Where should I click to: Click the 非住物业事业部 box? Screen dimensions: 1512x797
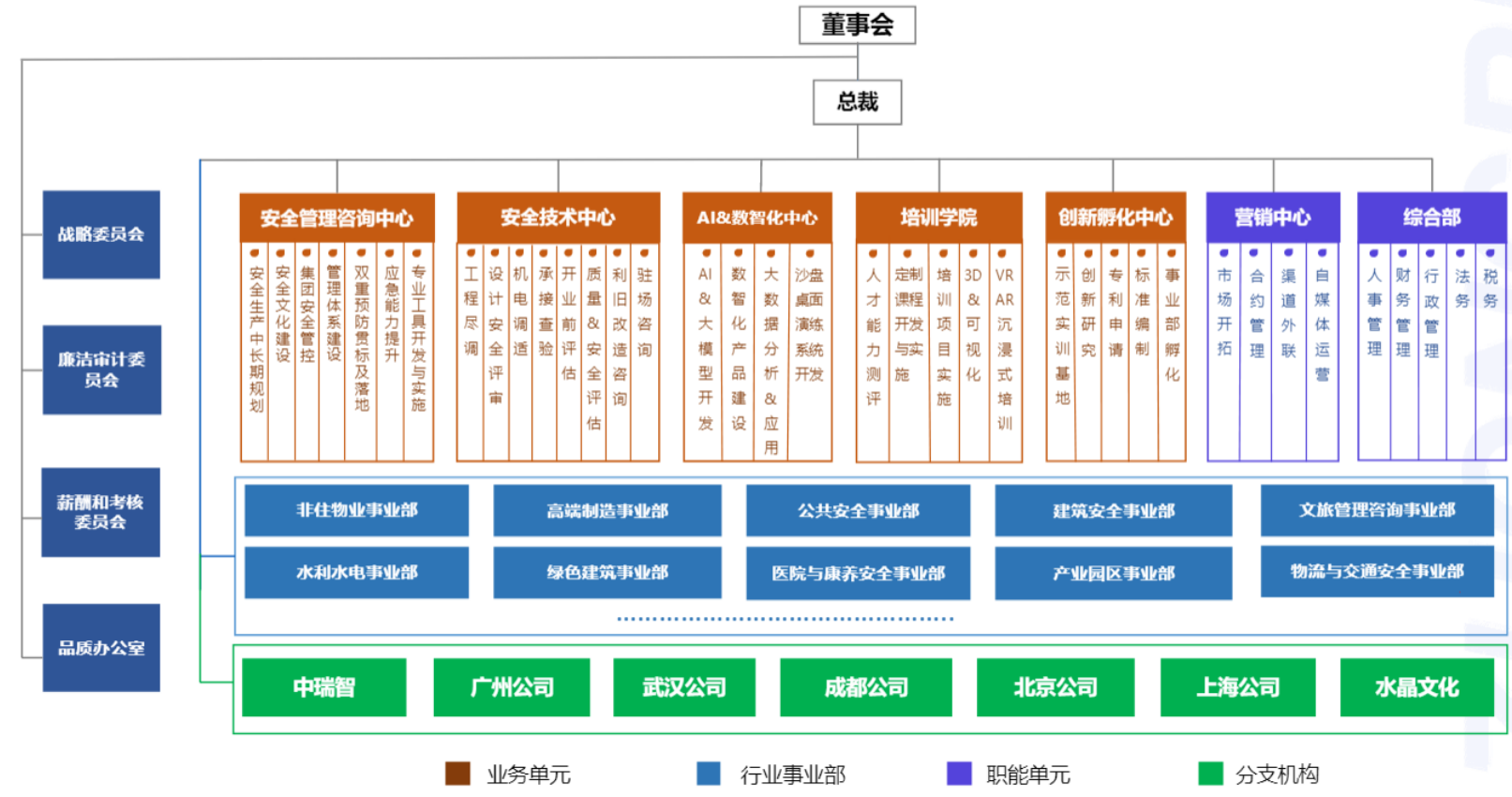pos(356,510)
